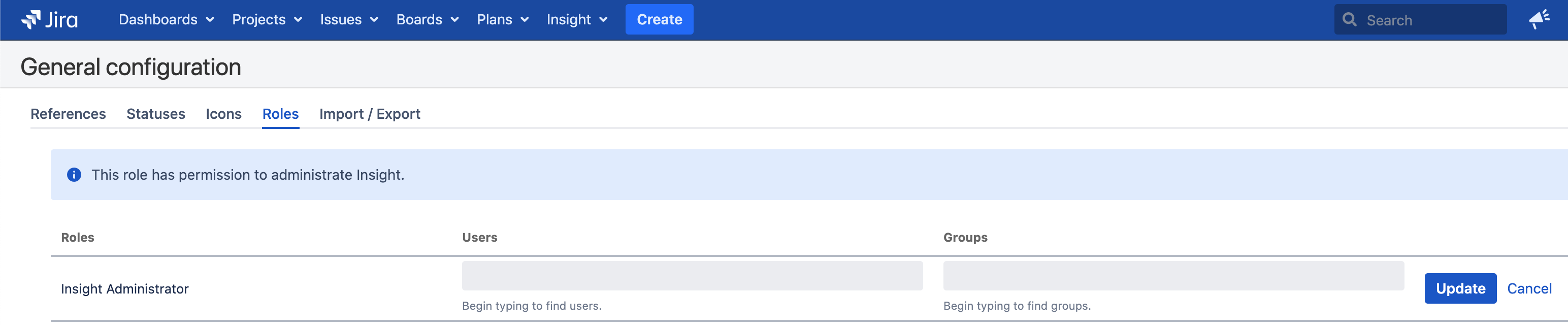Switch to the Statuses tab
This screenshot has height=326, width=1568.
coord(156,114)
